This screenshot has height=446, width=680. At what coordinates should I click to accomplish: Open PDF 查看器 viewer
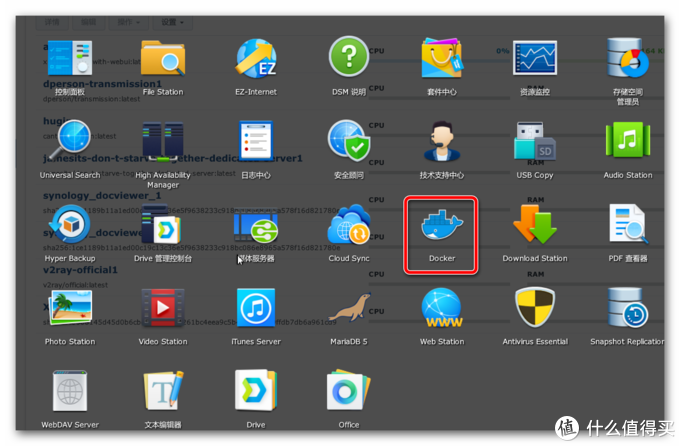(628, 224)
